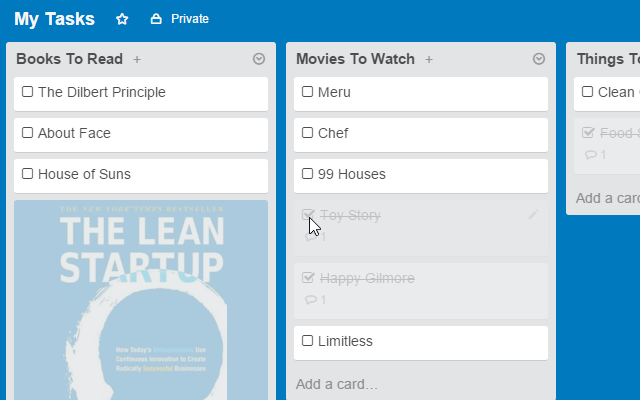
Task: Click the Movies To Watch list title
Action: pyautogui.click(x=355, y=59)
